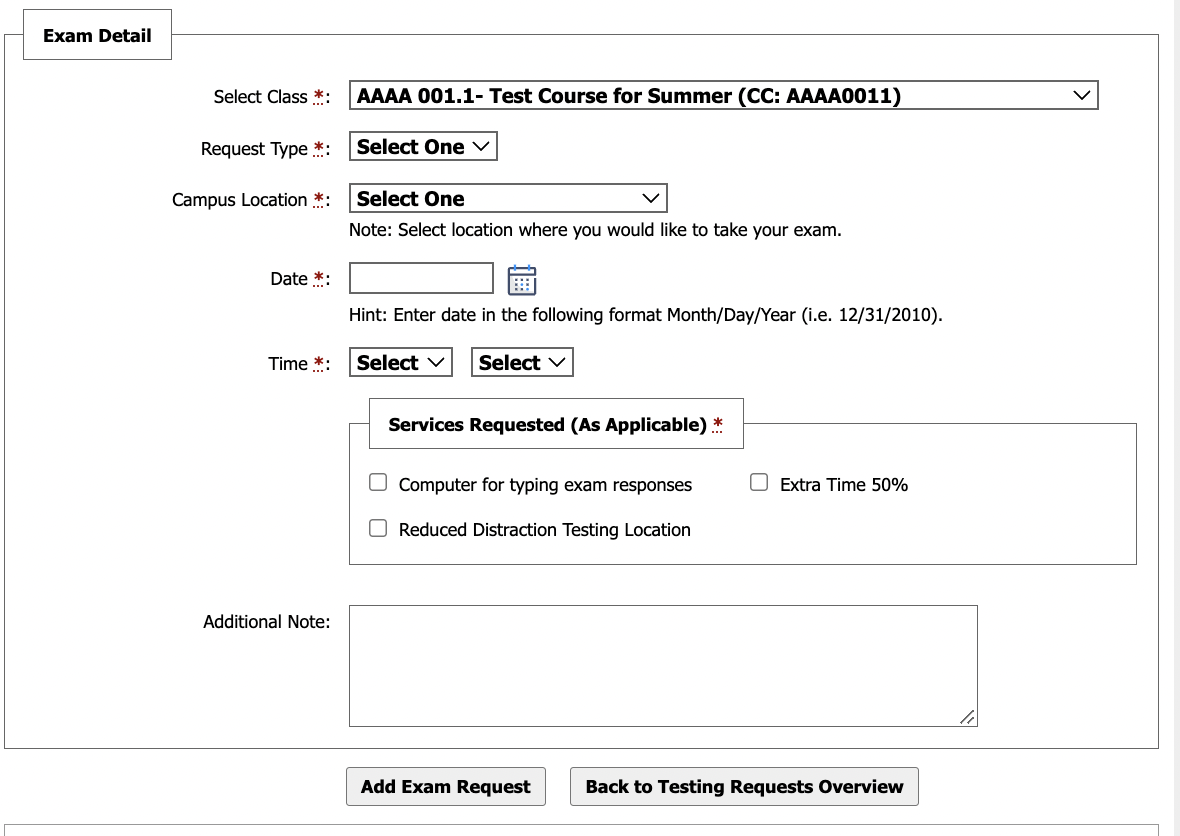This screenshot has height=836, width=1180.
Task: Enable the Extra Time 50% checkbox
Action: pos(759,482)
